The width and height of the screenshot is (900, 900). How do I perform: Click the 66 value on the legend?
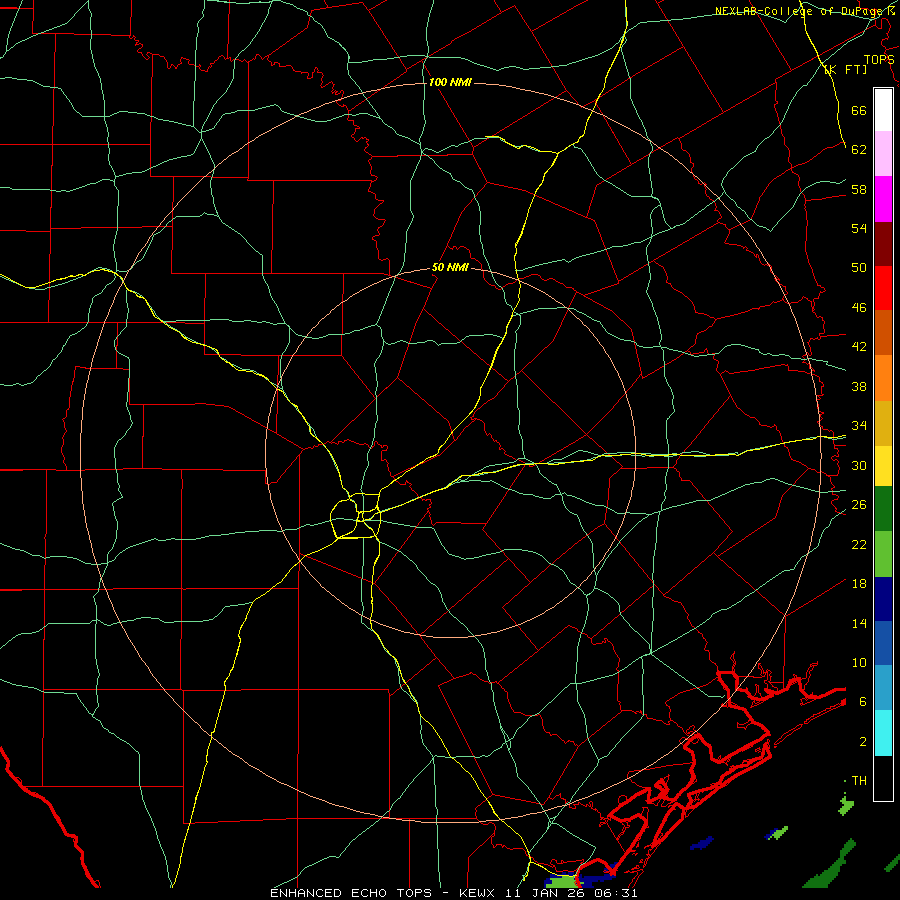(859, 110)
